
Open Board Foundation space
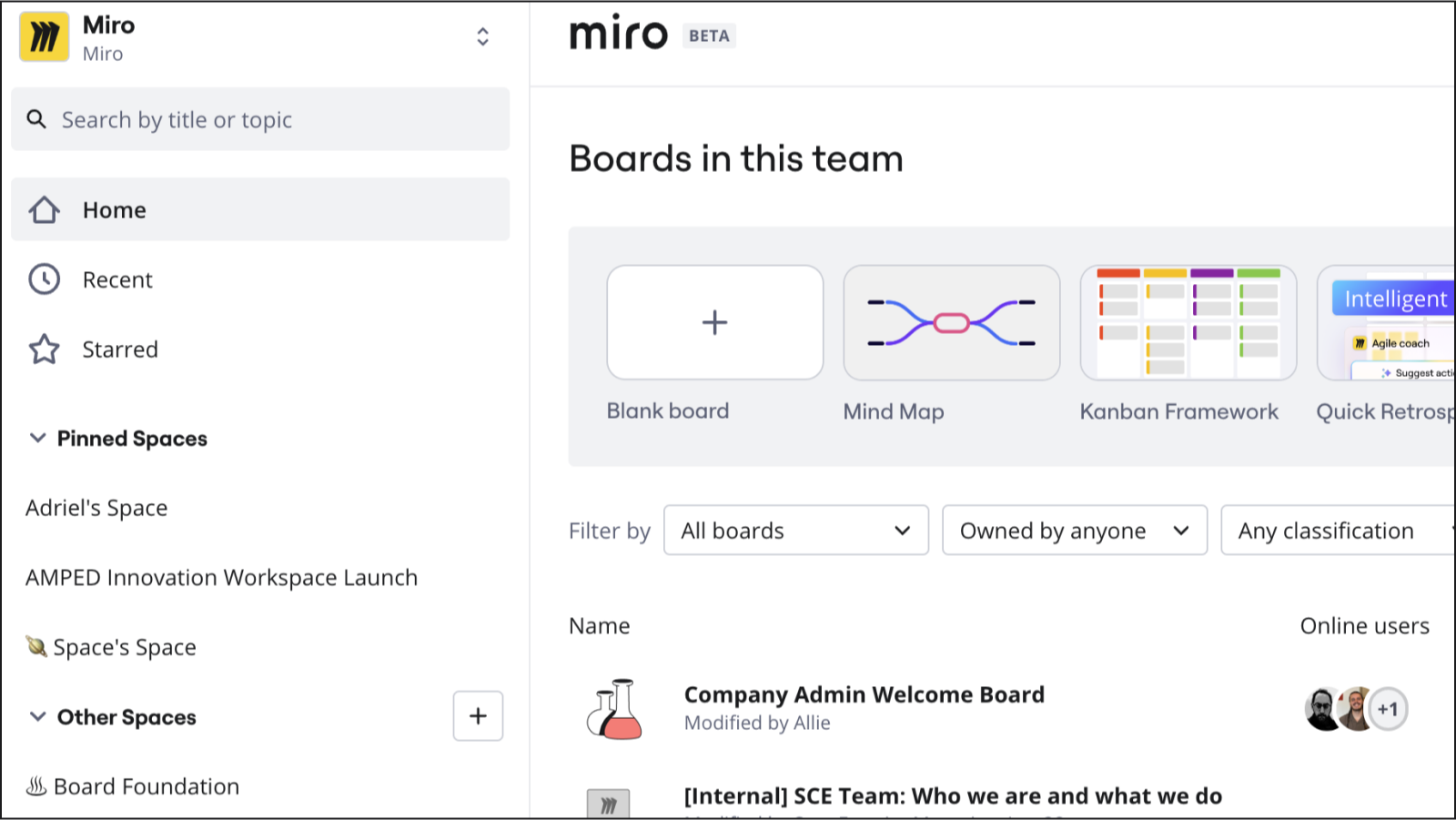[x=146, y=785]
